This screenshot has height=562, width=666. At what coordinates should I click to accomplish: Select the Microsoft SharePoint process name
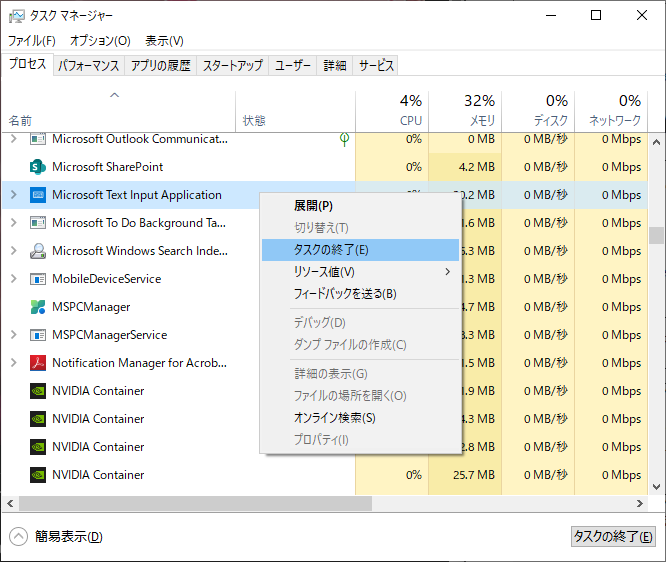(107, 167)
